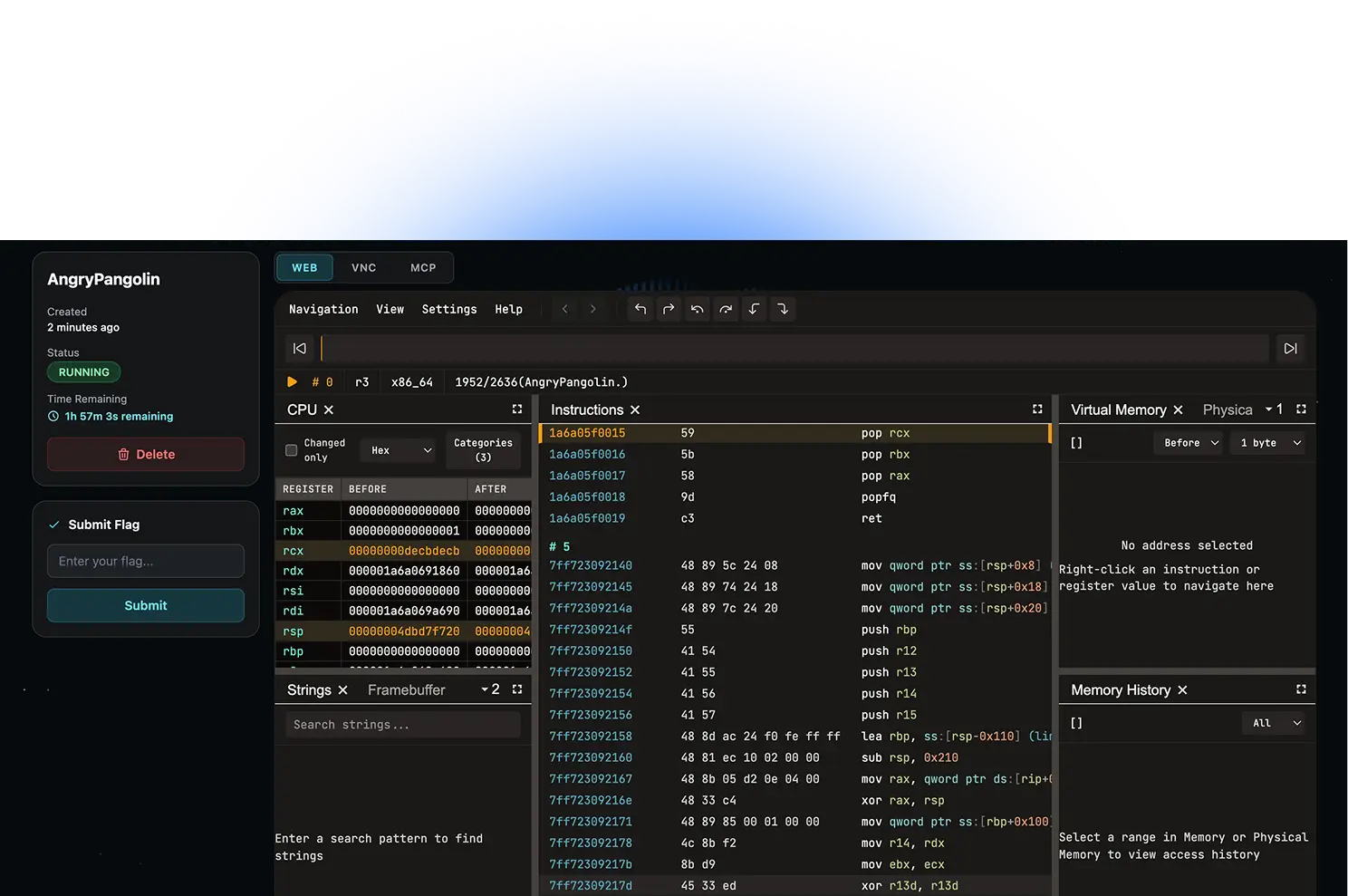Maximize the Strings panel

[517, 689]
